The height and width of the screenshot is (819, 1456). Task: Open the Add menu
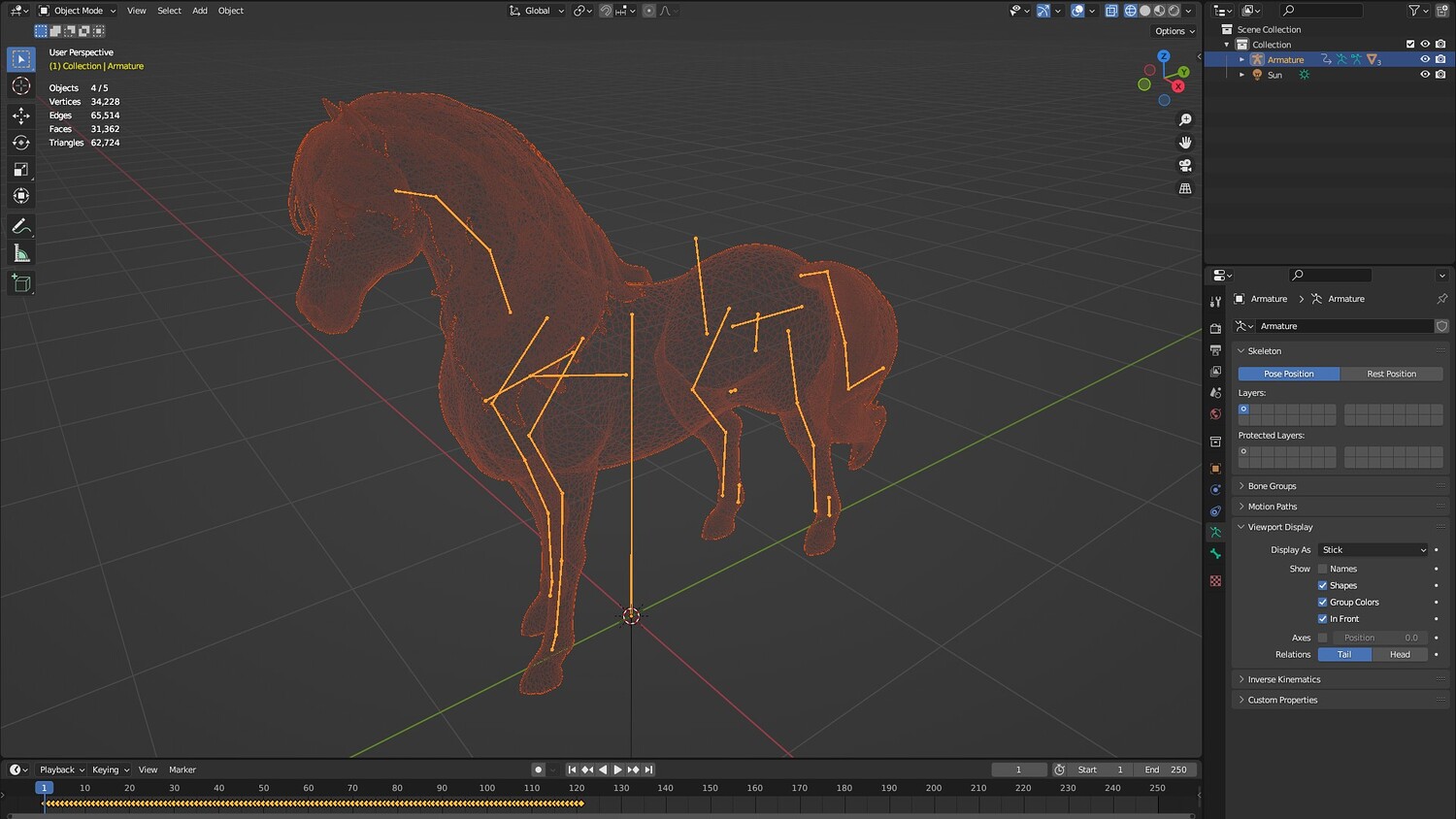200,11
